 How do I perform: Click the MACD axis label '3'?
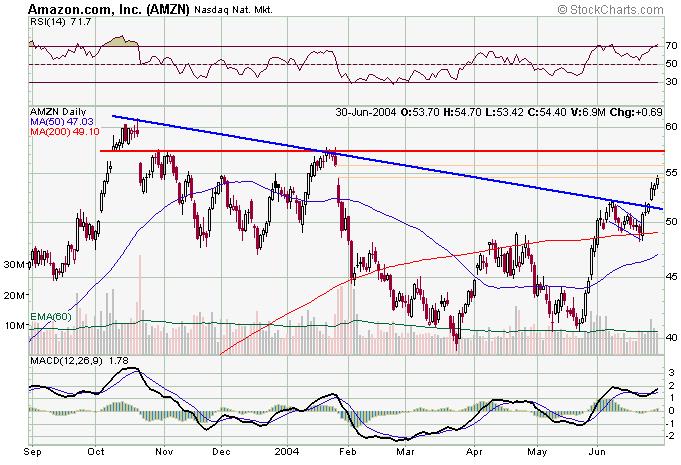[671, 373]
